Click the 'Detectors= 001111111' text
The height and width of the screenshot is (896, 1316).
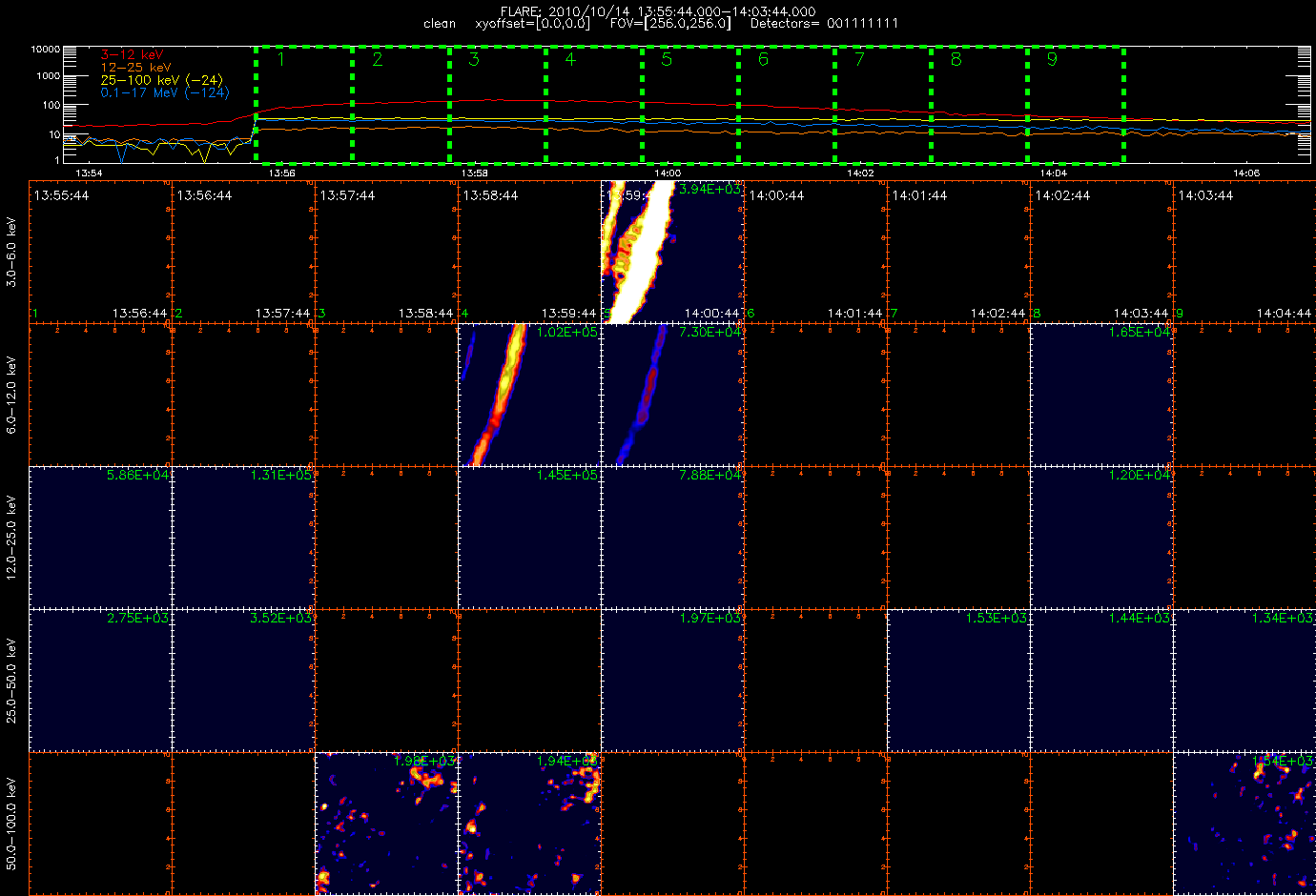click(x=824, y=24)
